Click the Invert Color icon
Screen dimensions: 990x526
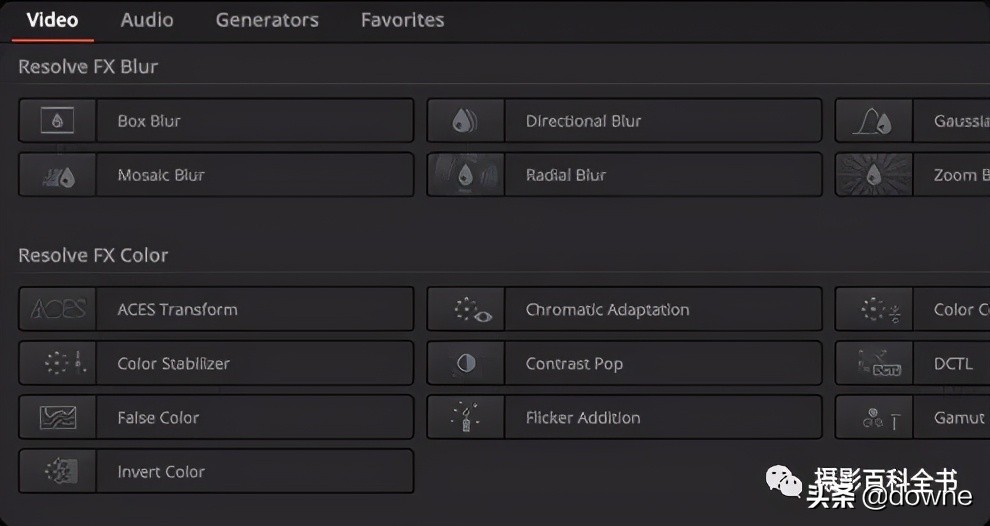coord(57,472)
